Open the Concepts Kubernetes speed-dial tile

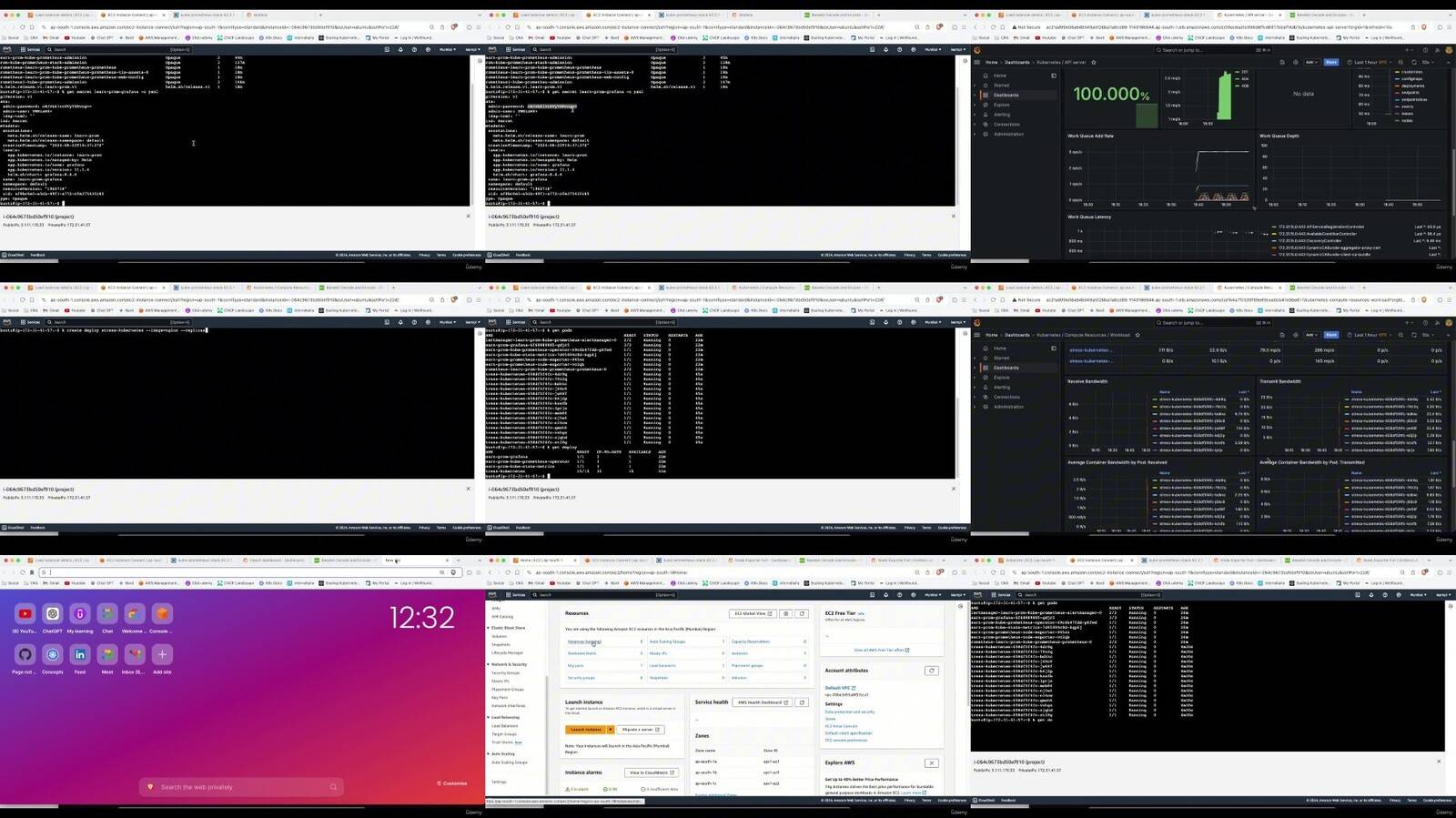pos(53,654)
